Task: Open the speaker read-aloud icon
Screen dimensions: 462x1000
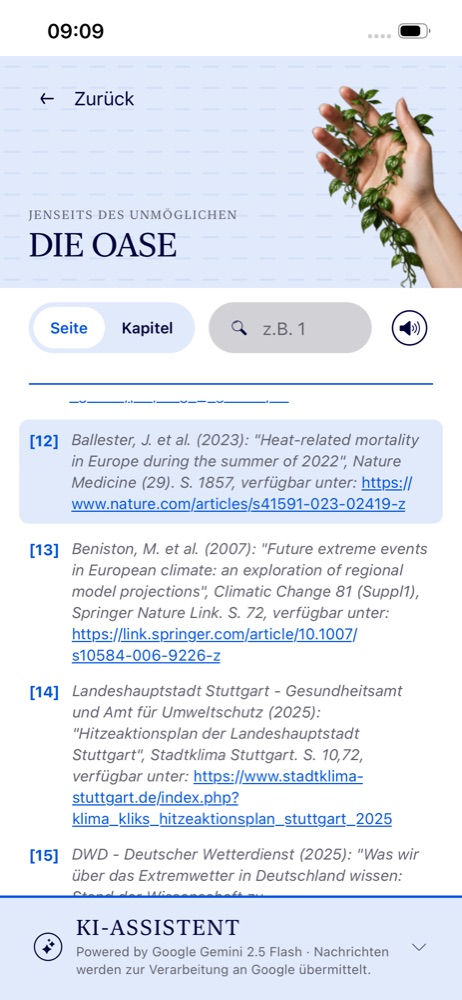Action: coord(409,328)
